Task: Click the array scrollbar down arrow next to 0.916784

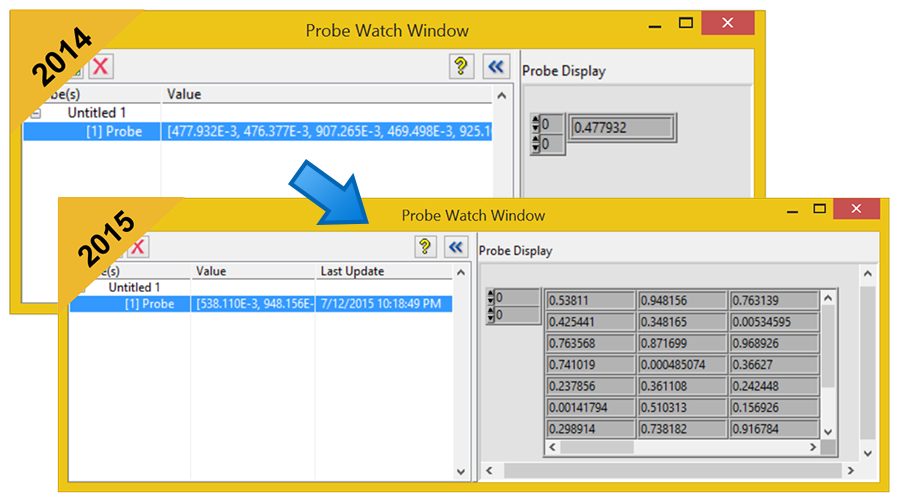Action: coord(827,429)
